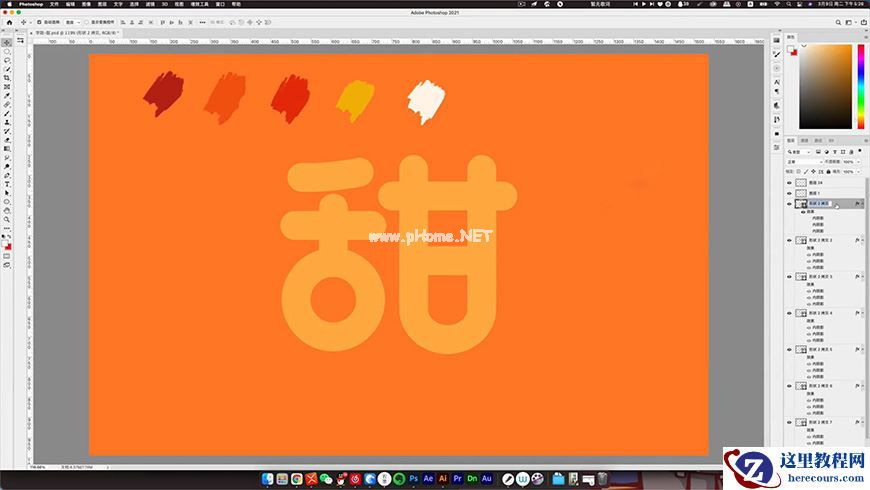
Task: Switch to the 通道 Channels tab
Action: [x=804, y=140]
